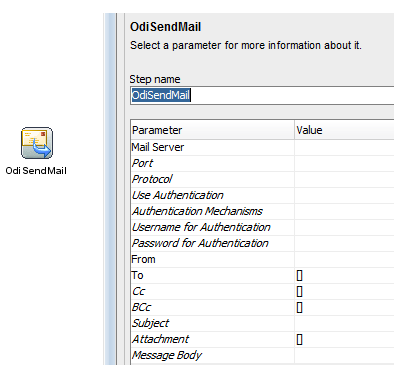Viewport: 407px width, 382px height.
Task: Click the Value column header
Action: point(344,130)
